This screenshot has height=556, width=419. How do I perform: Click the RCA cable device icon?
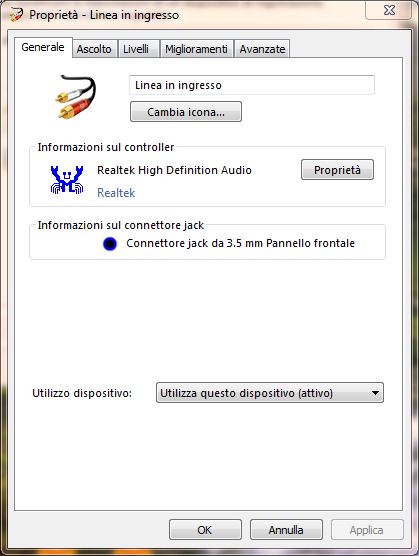point(75,96)
